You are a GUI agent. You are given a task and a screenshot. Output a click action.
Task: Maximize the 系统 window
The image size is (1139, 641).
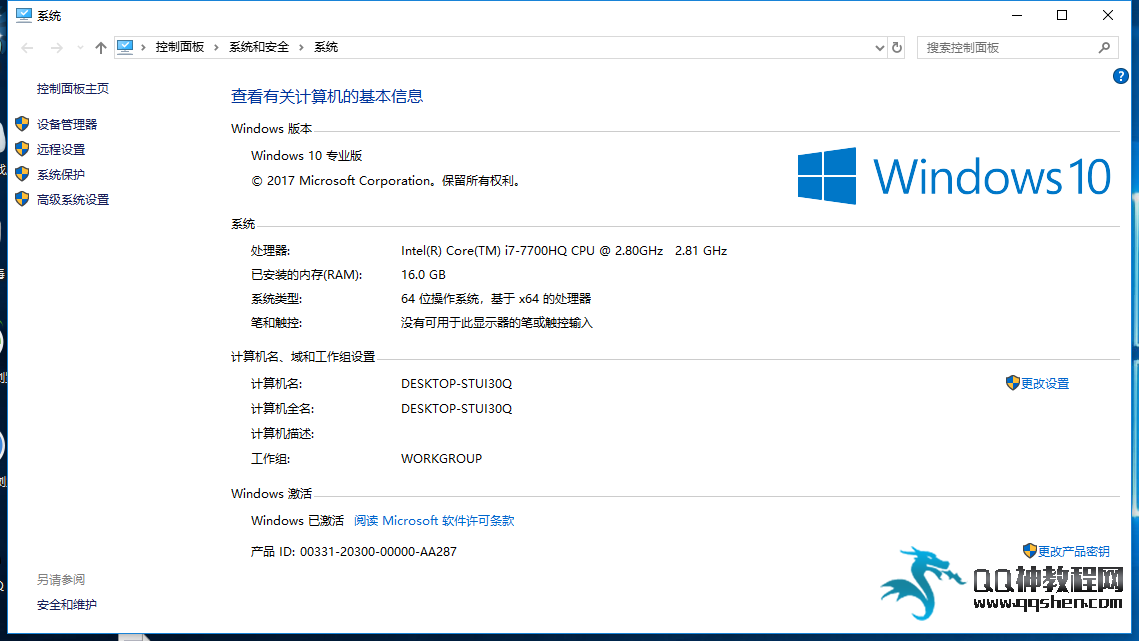point(1062,15)
